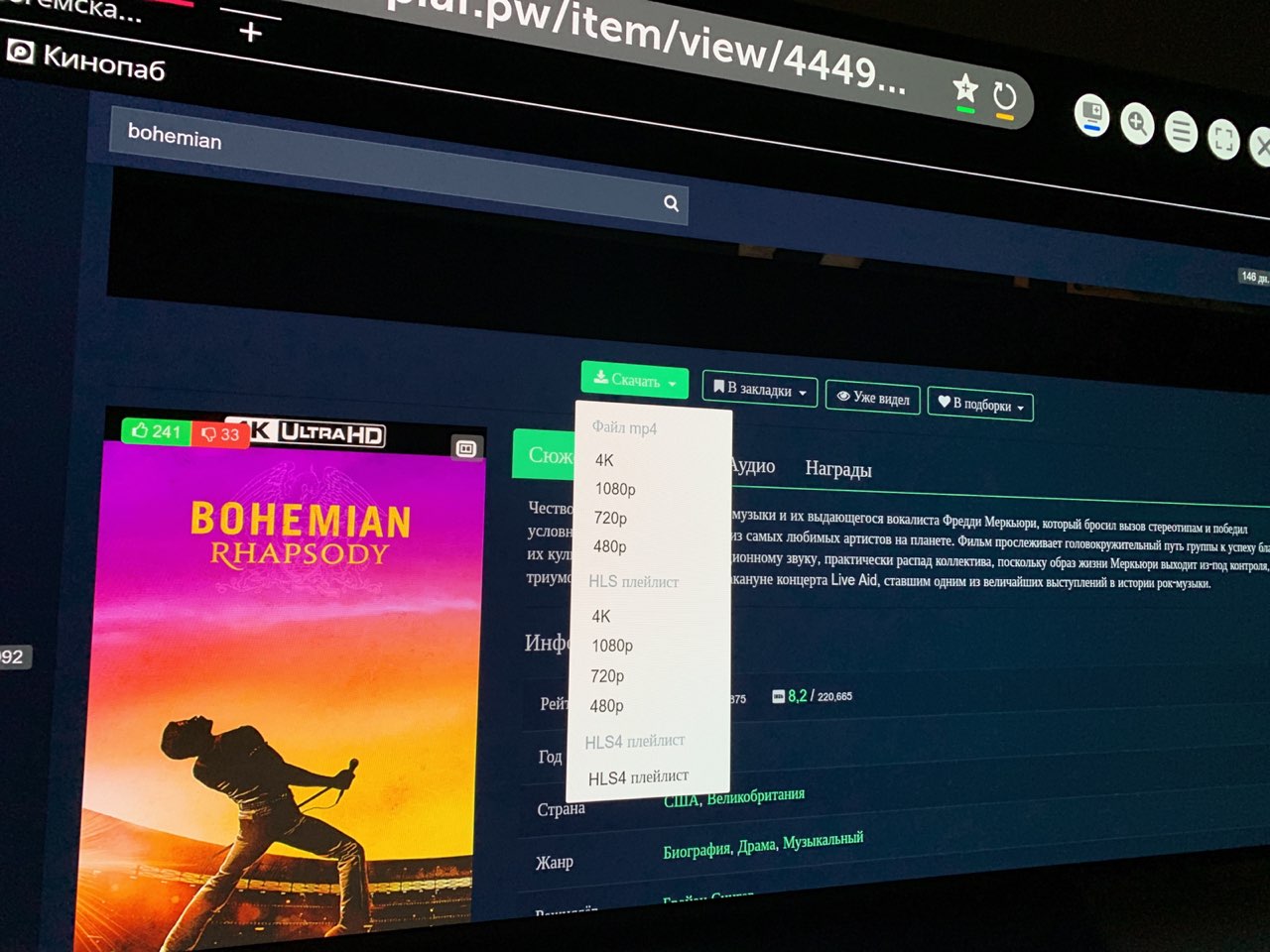Open the browser hamburger menu icon

point(1181,131)
